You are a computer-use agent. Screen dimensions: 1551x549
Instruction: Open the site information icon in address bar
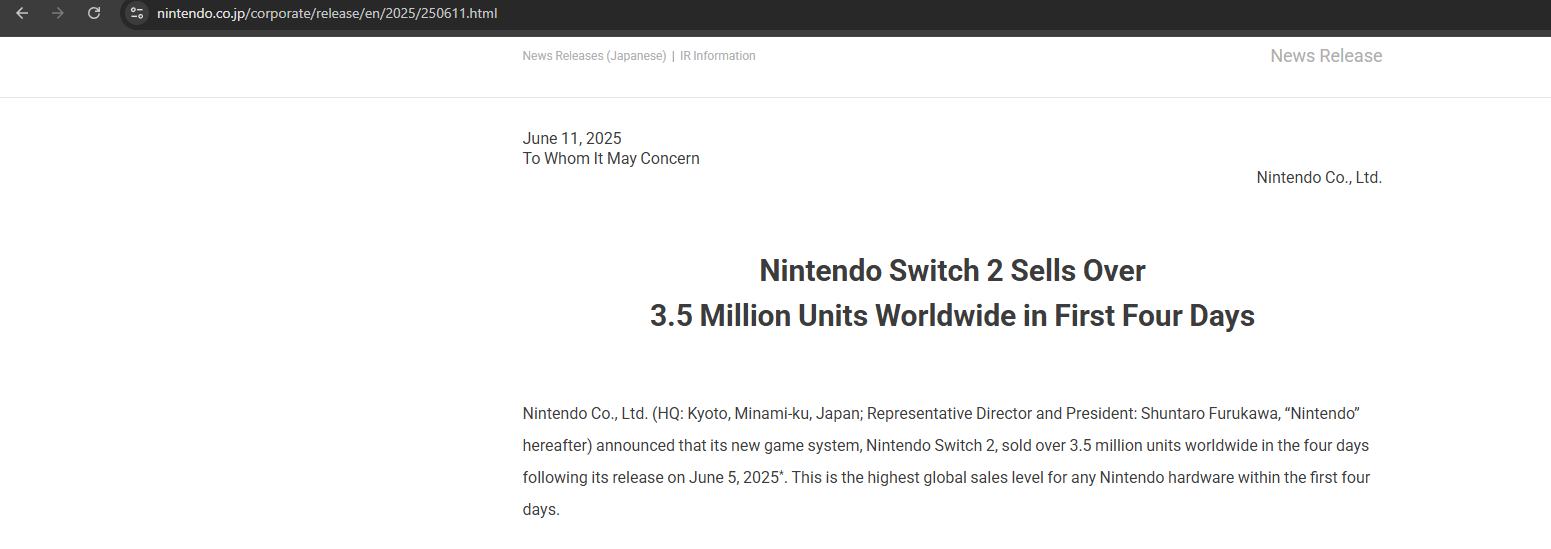coord(137,13)
